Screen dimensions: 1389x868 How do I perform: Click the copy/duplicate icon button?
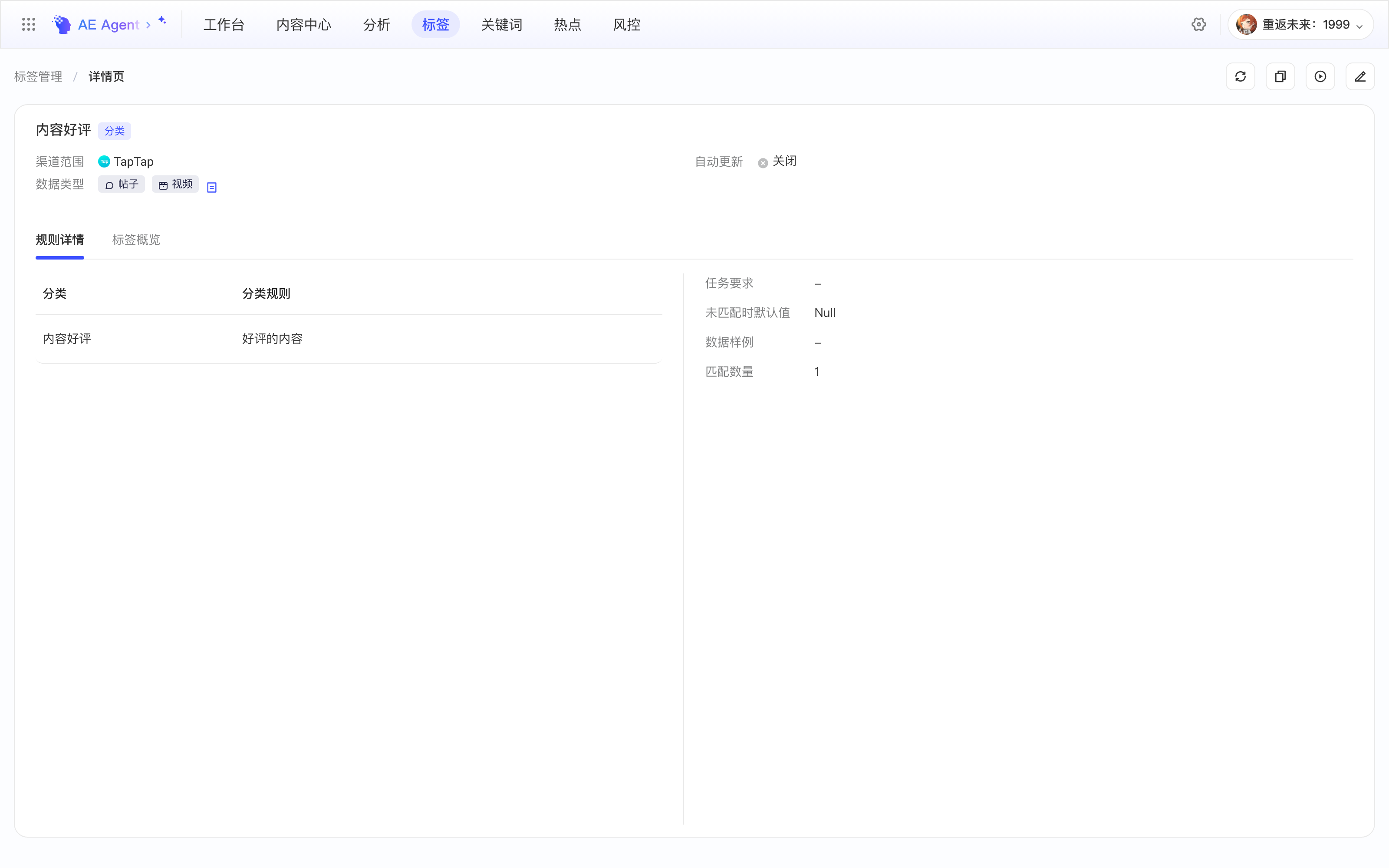coord(1280,76)
